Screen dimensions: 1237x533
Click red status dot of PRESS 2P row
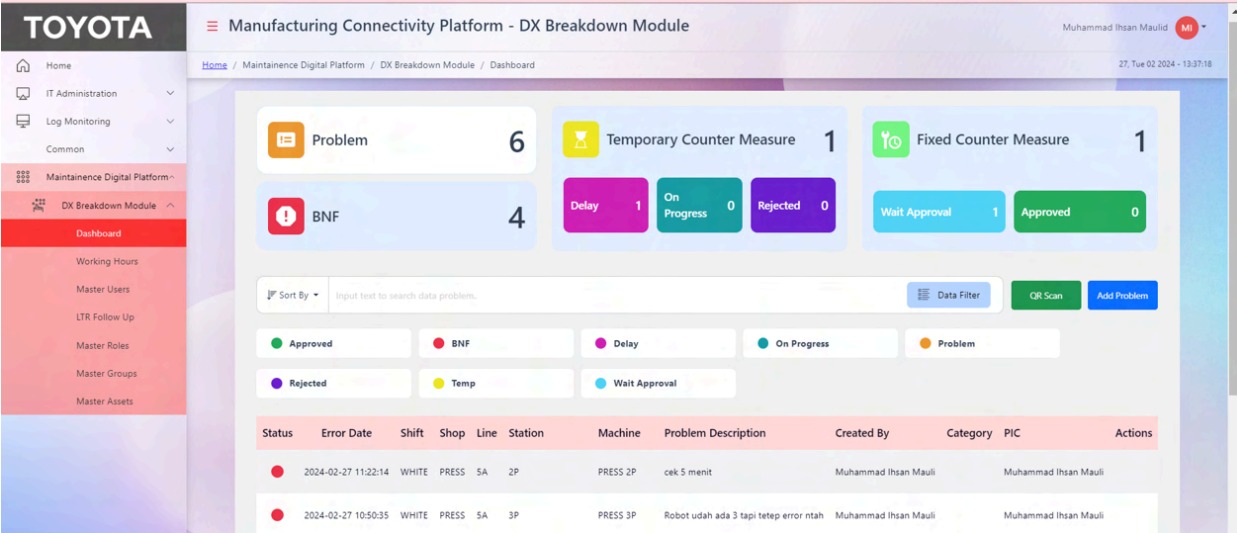coord(277,472)
